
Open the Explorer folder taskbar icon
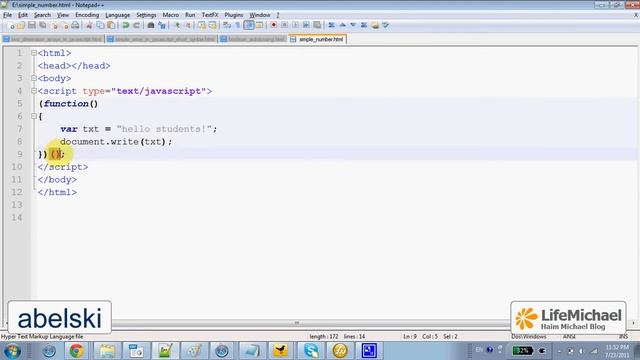point(107,351)
